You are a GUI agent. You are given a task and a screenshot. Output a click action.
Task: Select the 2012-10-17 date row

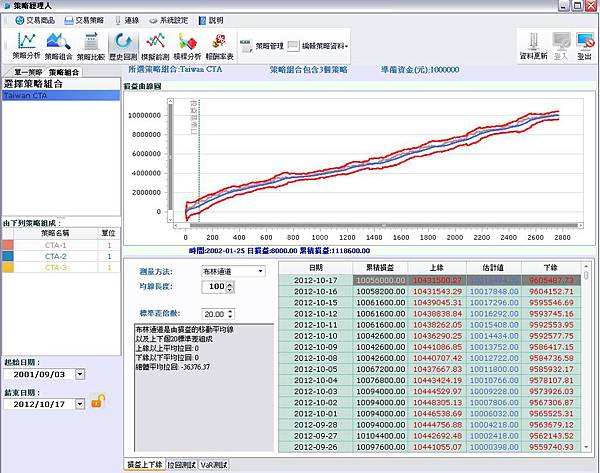point(316,280)
